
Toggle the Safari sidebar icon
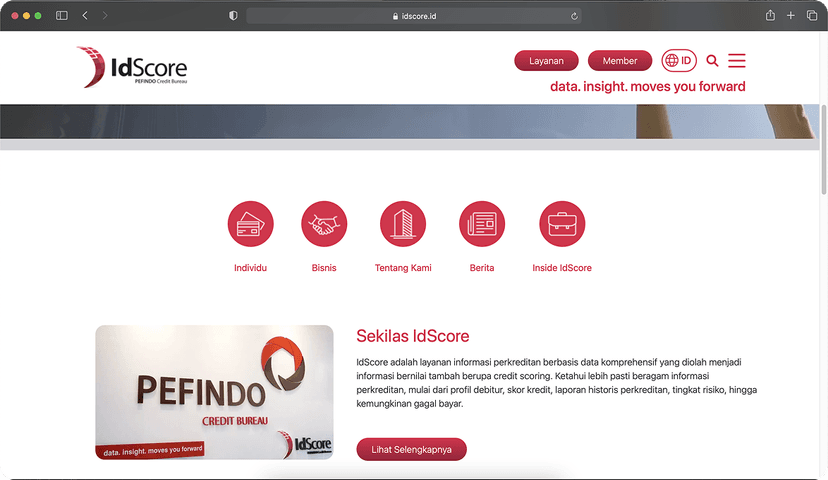(x=62, y=16)
